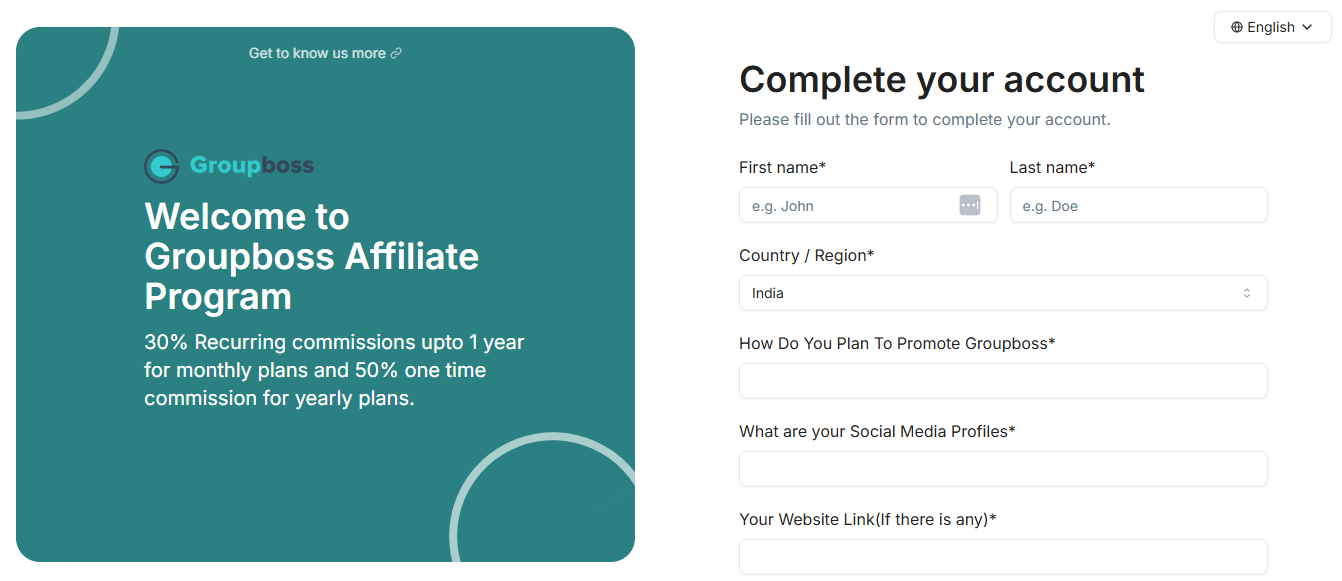Expand the language chevron next to English

(1307, 27)
